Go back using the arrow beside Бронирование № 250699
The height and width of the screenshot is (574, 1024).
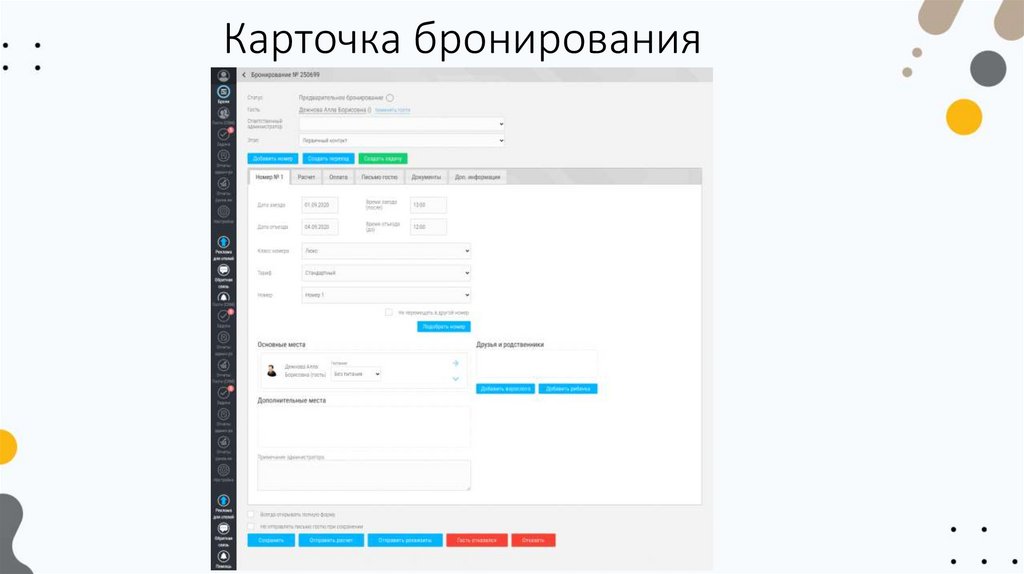[x=244, y=75]
